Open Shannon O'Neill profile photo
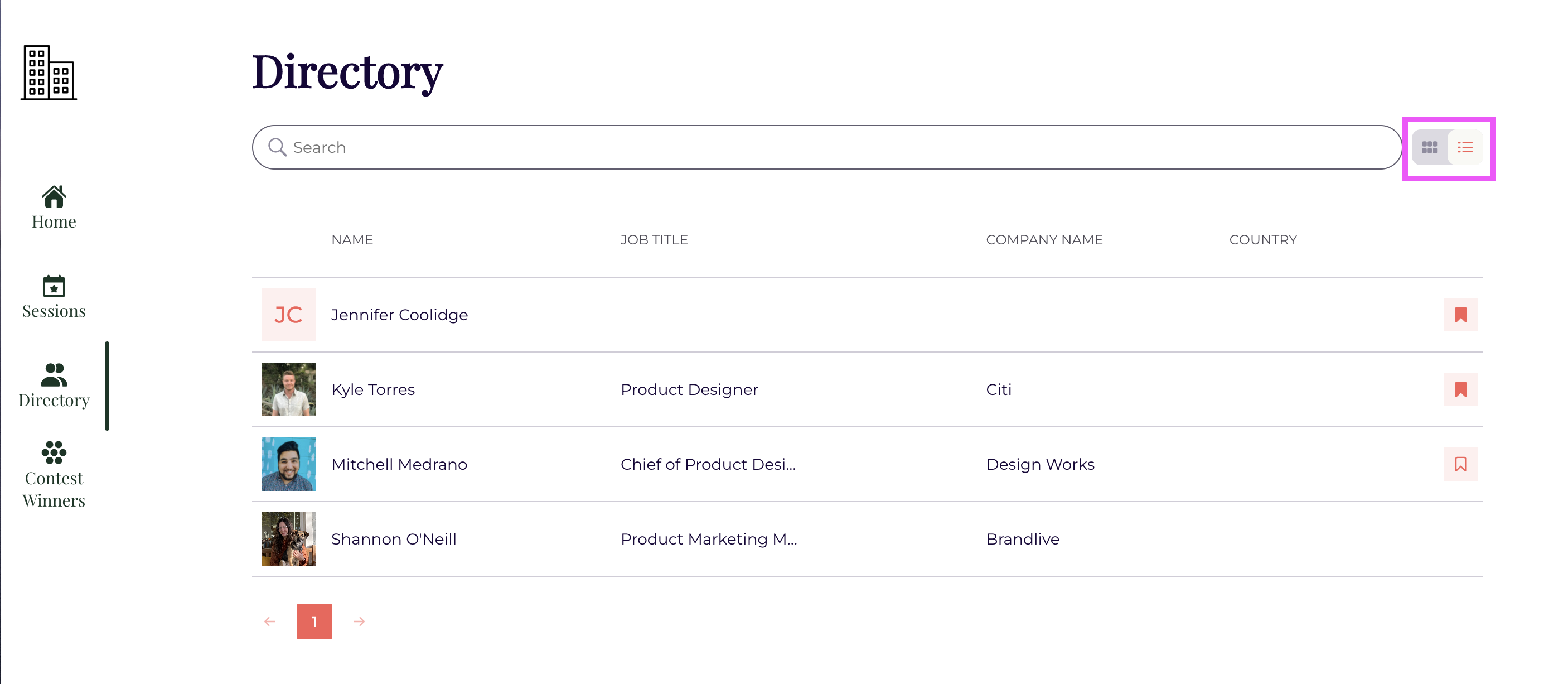 pos(288,539)
